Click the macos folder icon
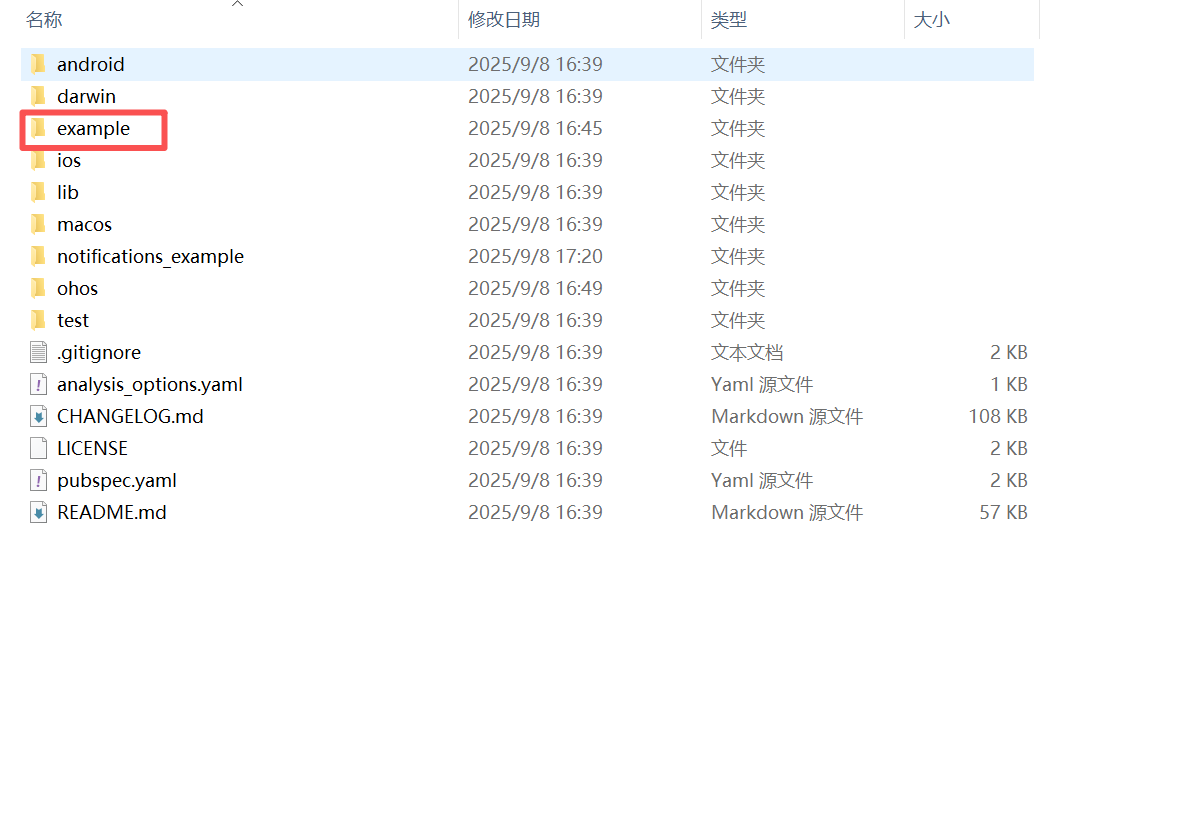1200x833 pixels. click(x=38, y=224)
